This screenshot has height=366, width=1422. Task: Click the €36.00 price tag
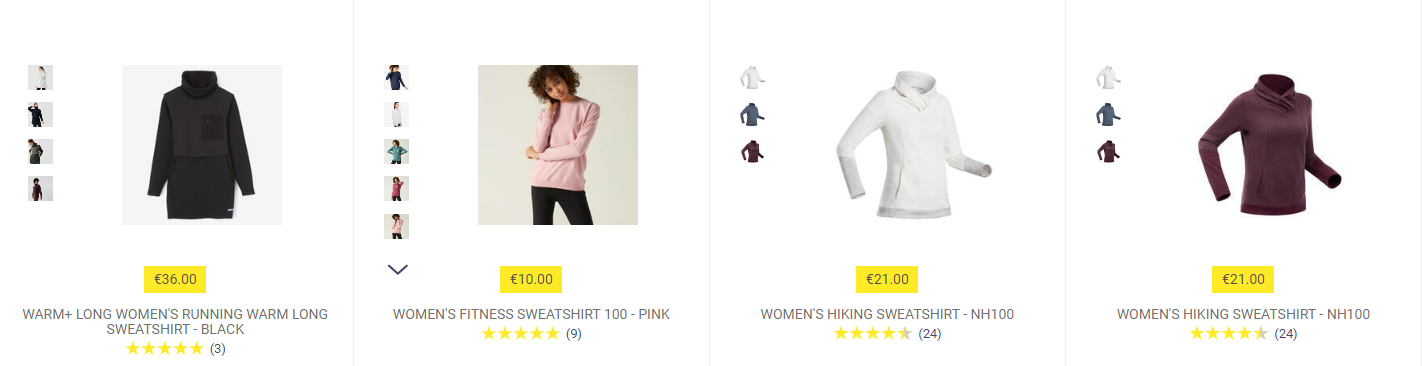click(175, 279)
